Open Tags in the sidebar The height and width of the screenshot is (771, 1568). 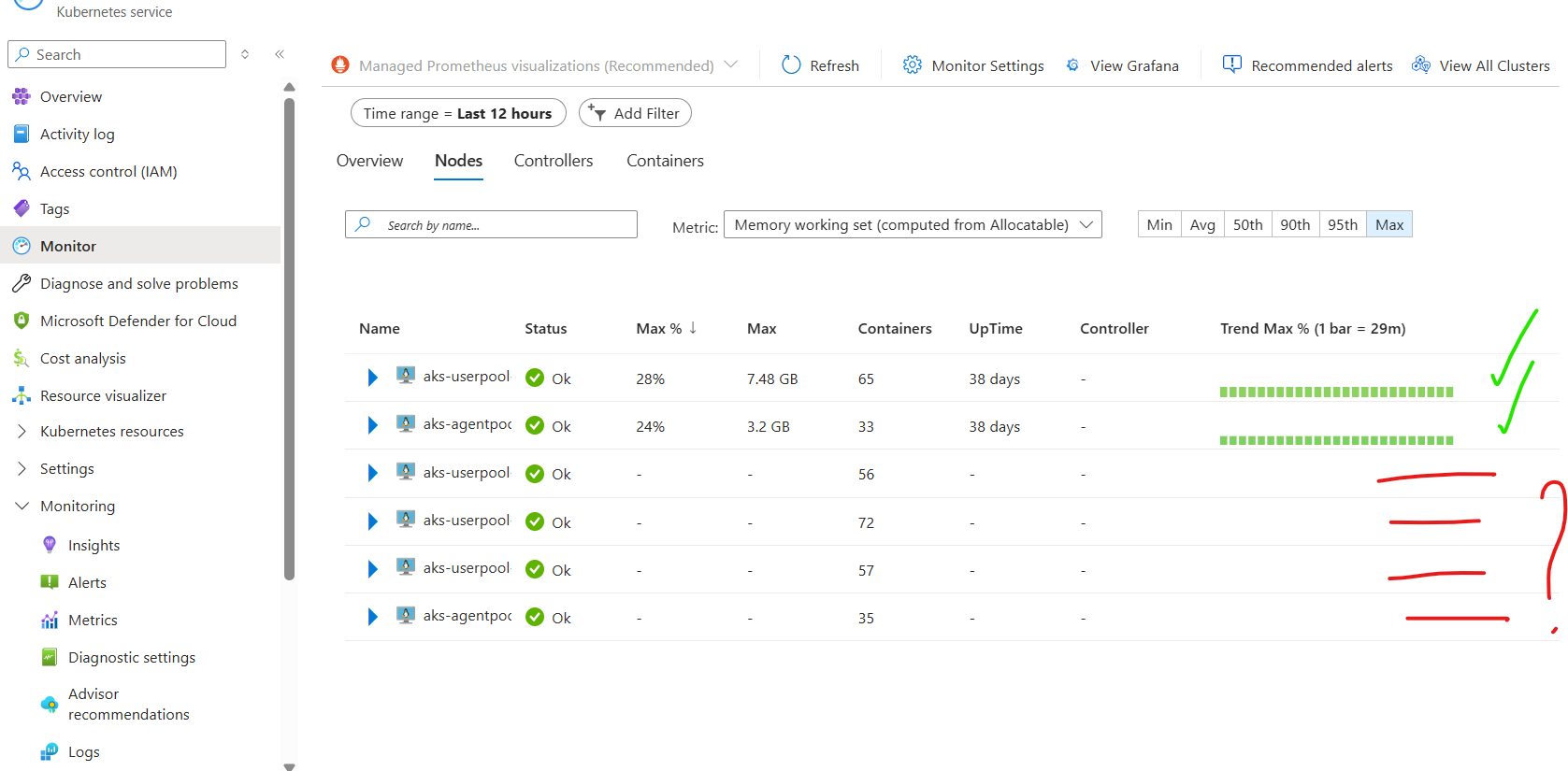click(54, 208)
